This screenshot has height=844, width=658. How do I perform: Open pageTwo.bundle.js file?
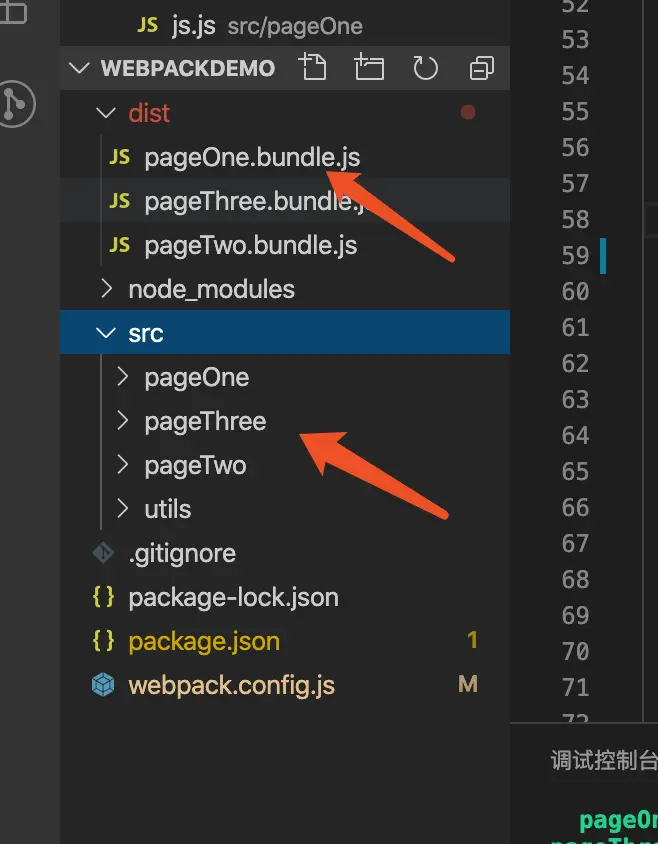pos(250,245)
